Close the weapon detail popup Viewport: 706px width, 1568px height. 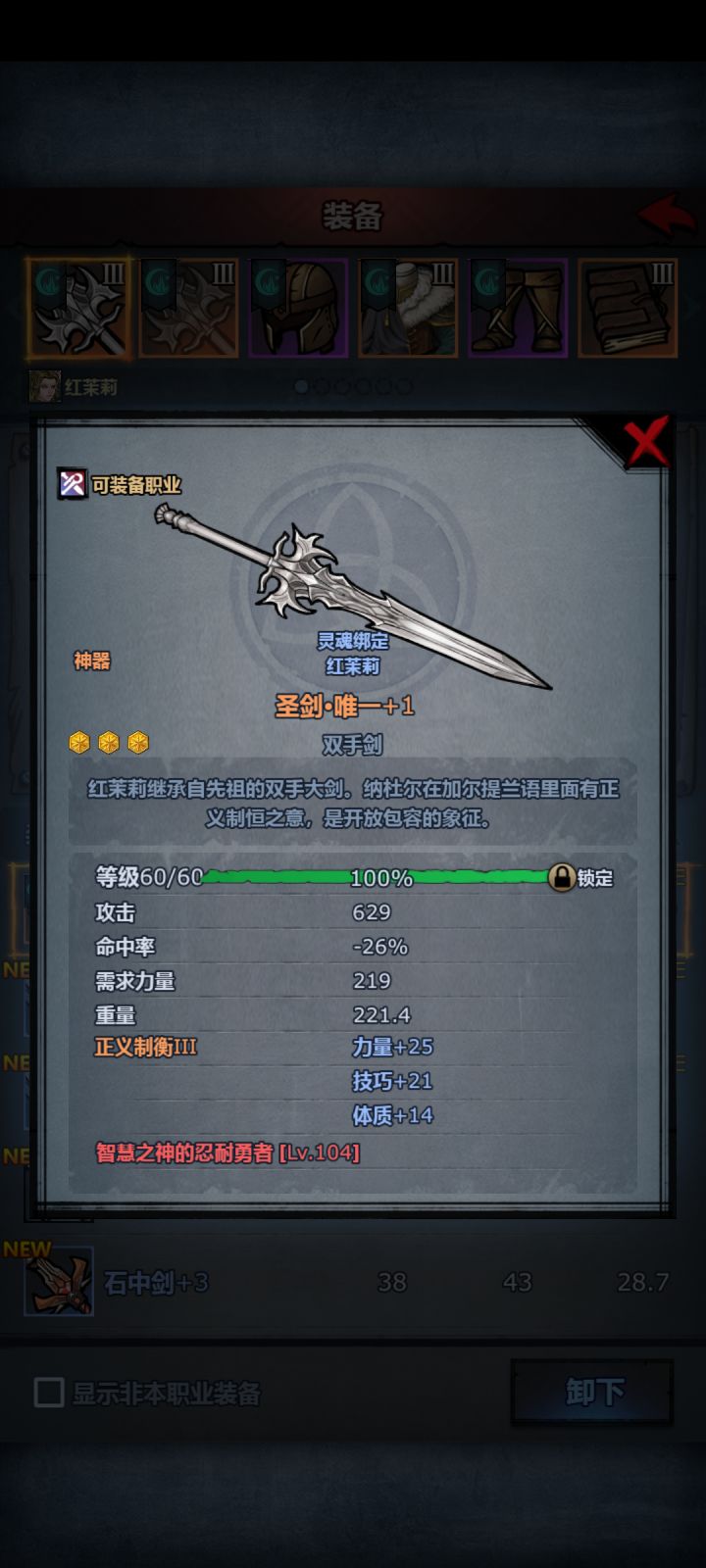646,442
